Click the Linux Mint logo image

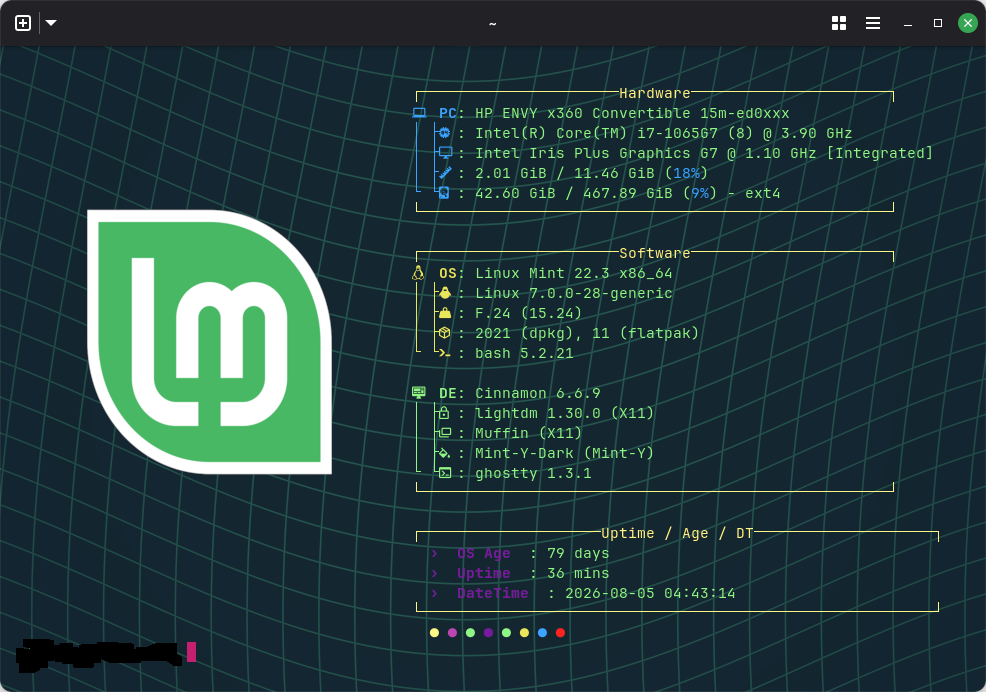point(209,342)
